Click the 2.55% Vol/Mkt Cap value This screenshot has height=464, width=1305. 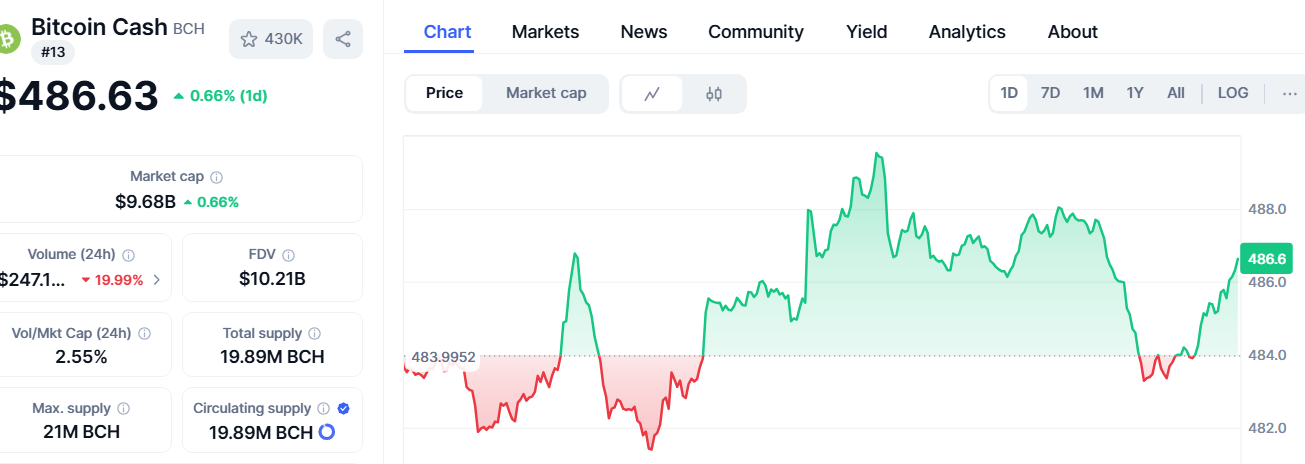tap(81, 356)
